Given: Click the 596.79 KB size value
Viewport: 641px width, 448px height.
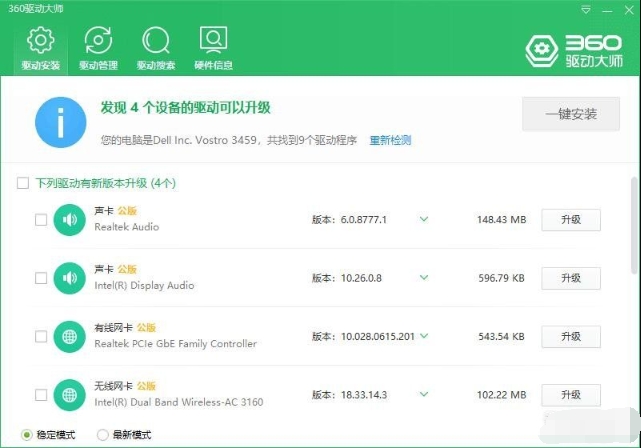Looking at the screenshot, I should [x=502, y=278].
